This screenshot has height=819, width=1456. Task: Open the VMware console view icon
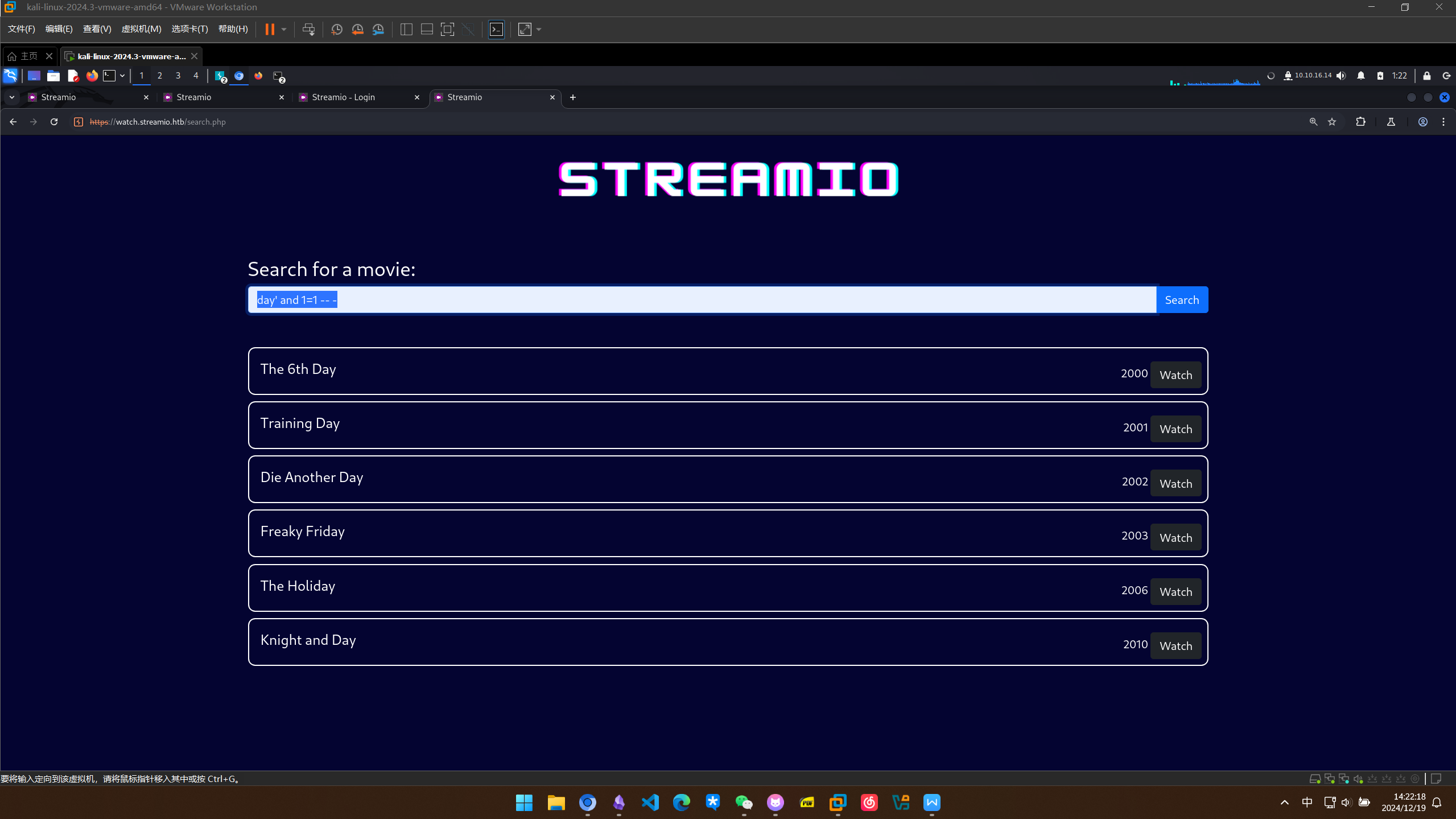coord(496,30)
